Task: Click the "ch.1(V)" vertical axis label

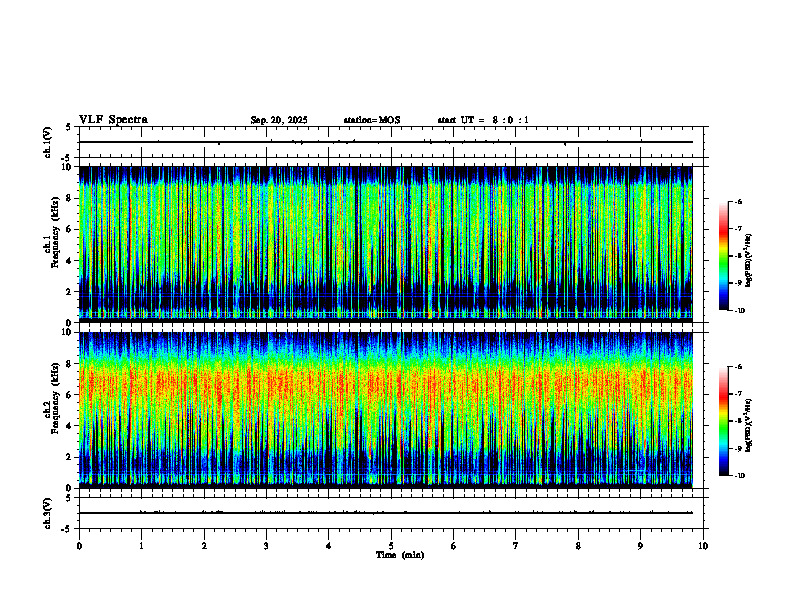Action: [x=48, y=142]
